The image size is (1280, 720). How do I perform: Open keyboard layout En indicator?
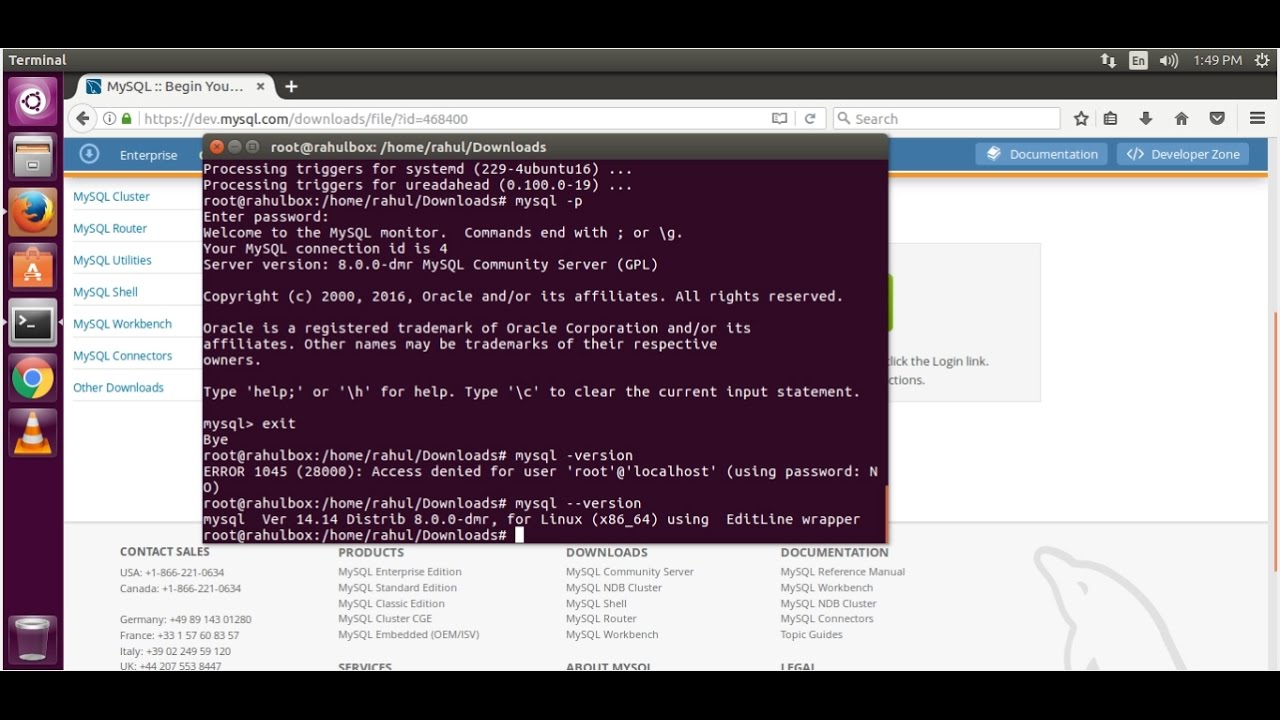coord(1138,60)
